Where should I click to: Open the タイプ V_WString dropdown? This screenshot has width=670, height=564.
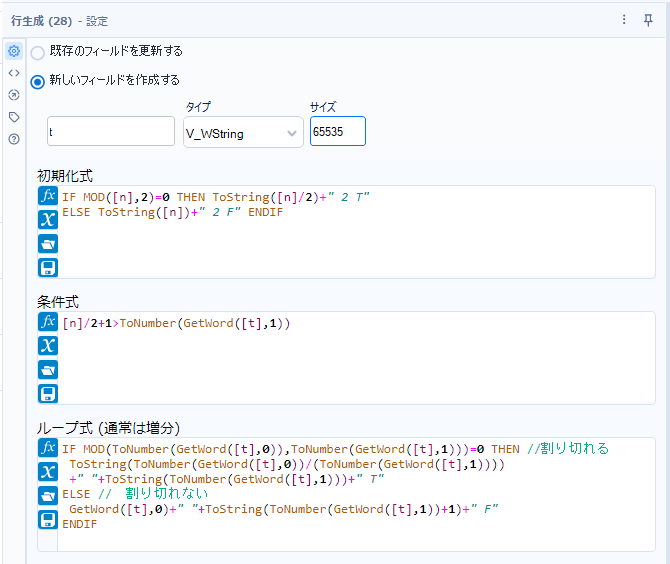tap(243, 133)
